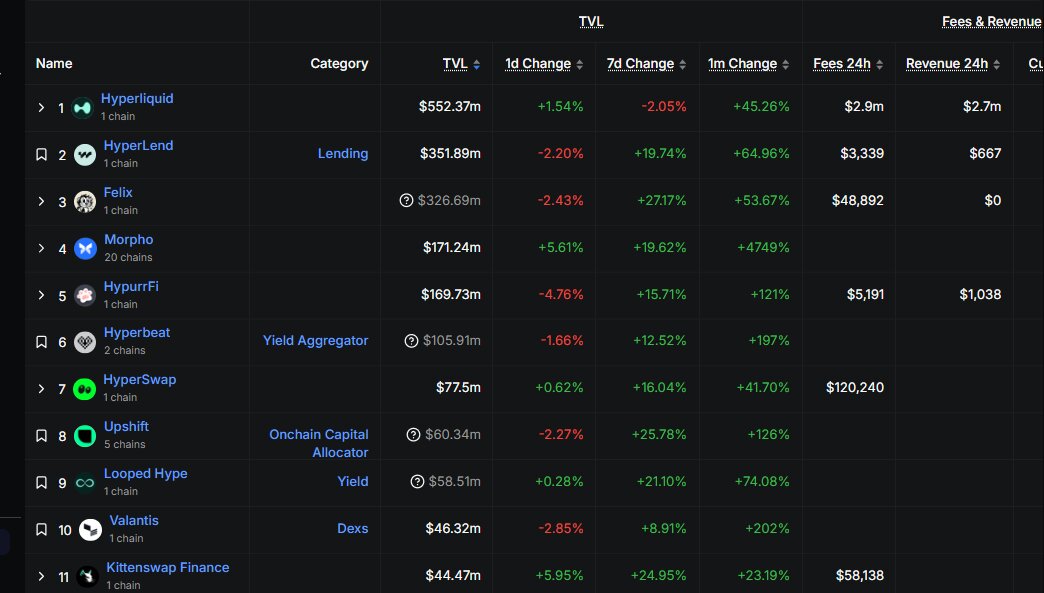Bookmark the Looped Hype protocol
This screenshot has width=1044, height=593.
pos(41,483)
